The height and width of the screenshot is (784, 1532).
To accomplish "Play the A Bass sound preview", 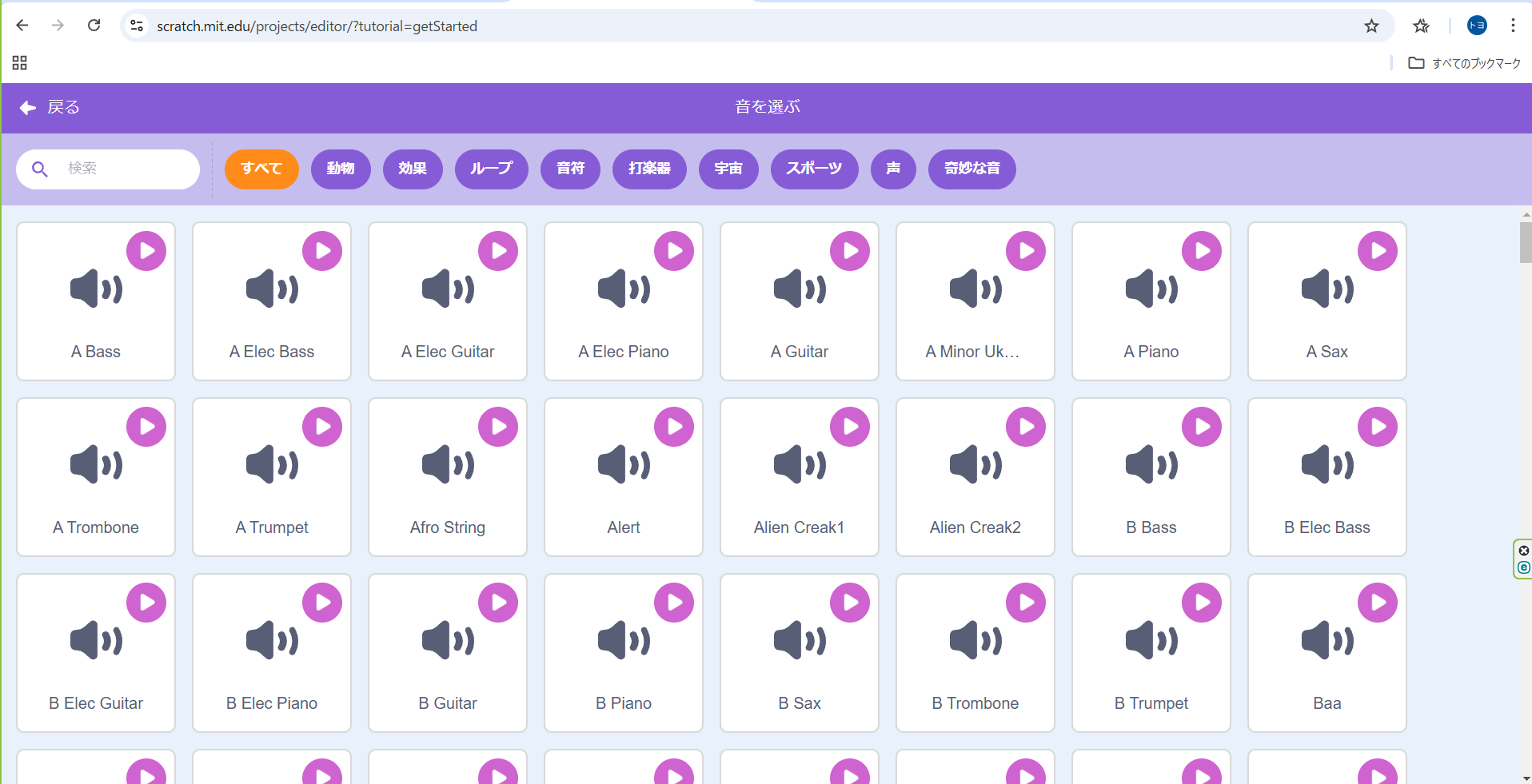I will [x=146, y=251].
